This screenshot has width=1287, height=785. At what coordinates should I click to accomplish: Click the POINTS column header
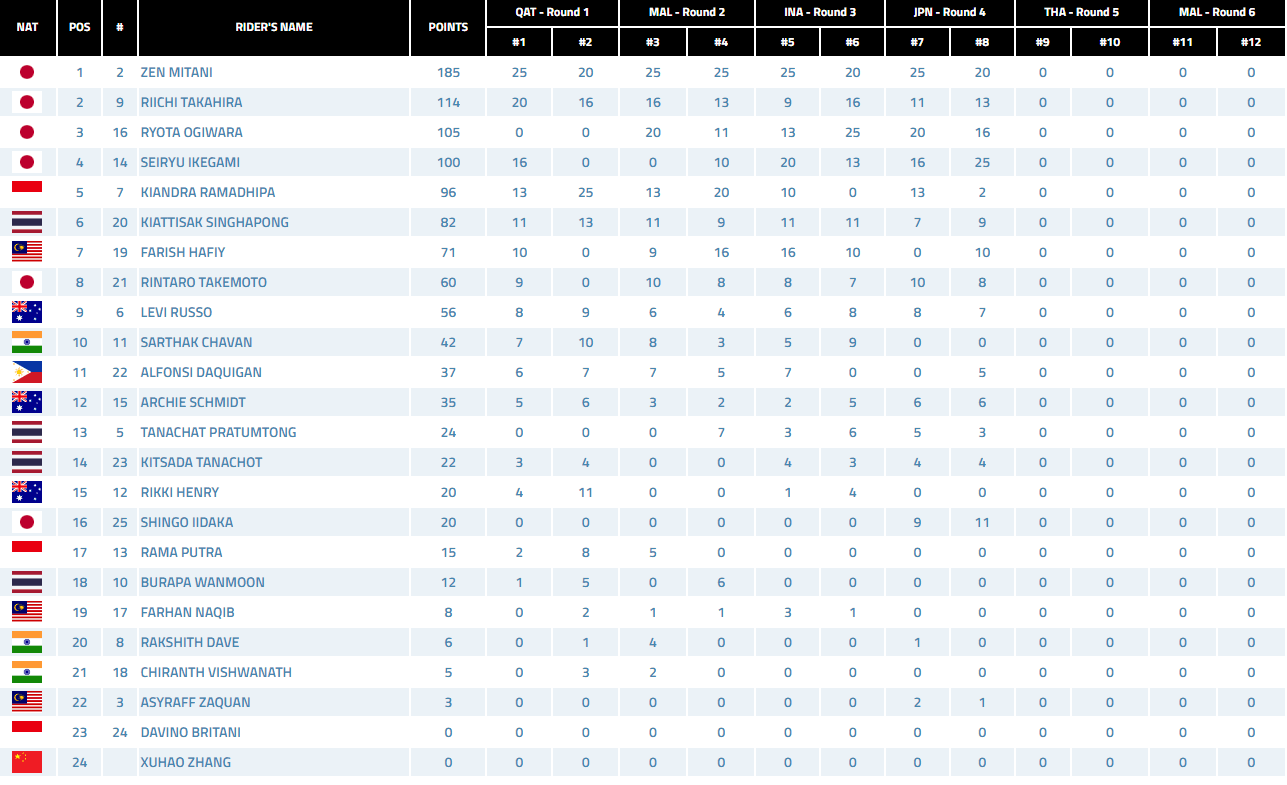[x=448, y=27]
